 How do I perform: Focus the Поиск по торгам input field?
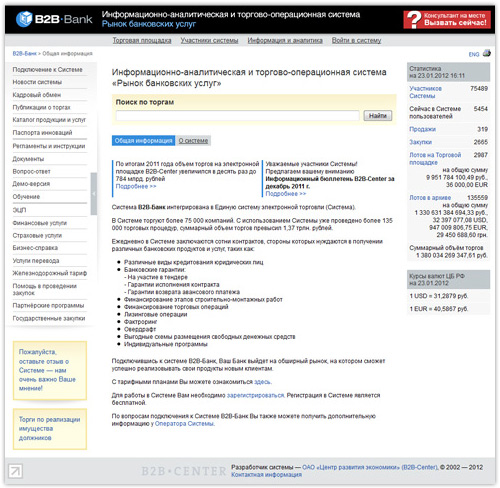237,116
